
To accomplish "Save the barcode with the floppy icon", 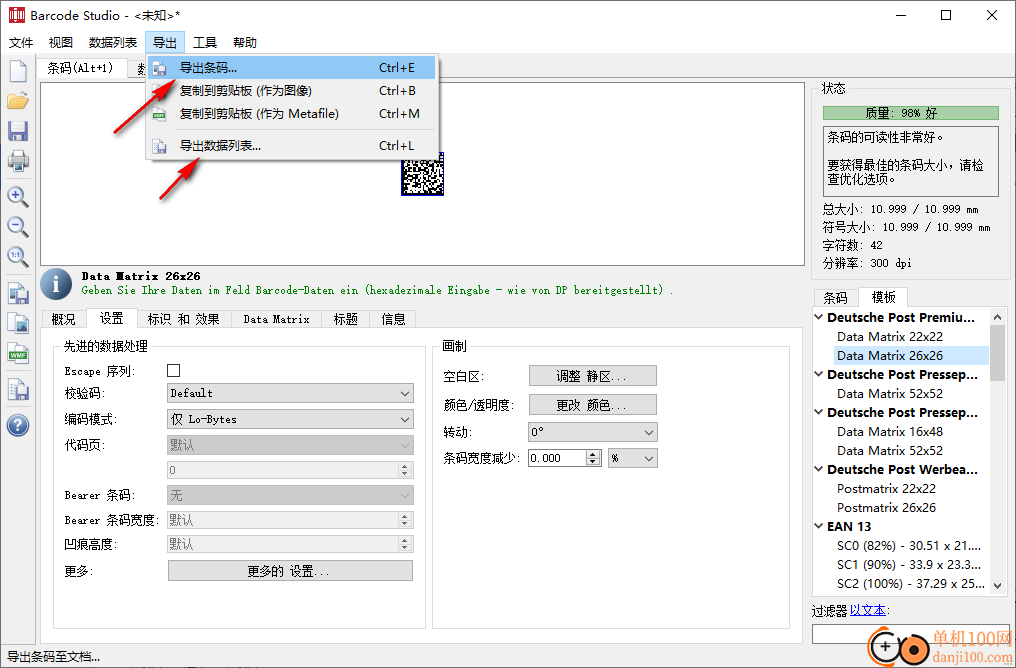I will [18, 131].
